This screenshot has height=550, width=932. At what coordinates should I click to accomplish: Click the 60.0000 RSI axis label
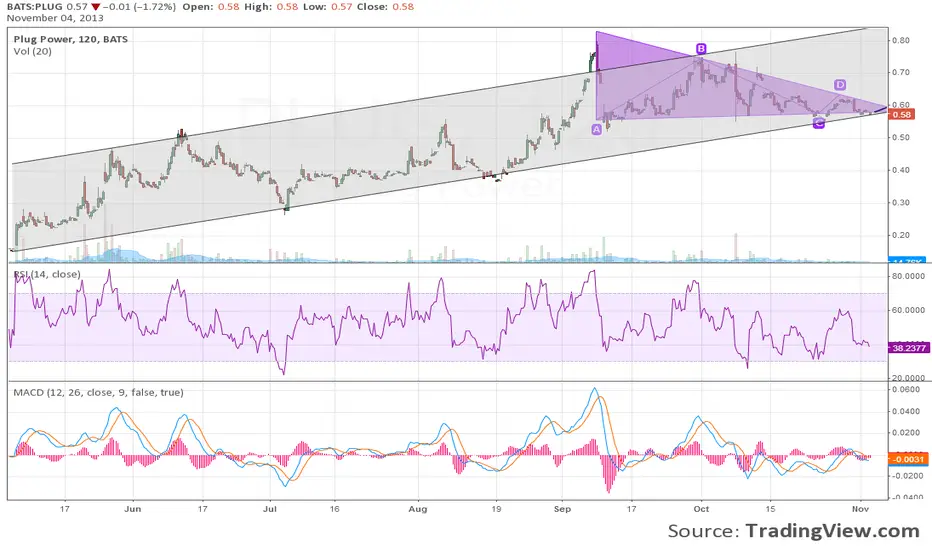pyautogui.click(x=908, y=310)
